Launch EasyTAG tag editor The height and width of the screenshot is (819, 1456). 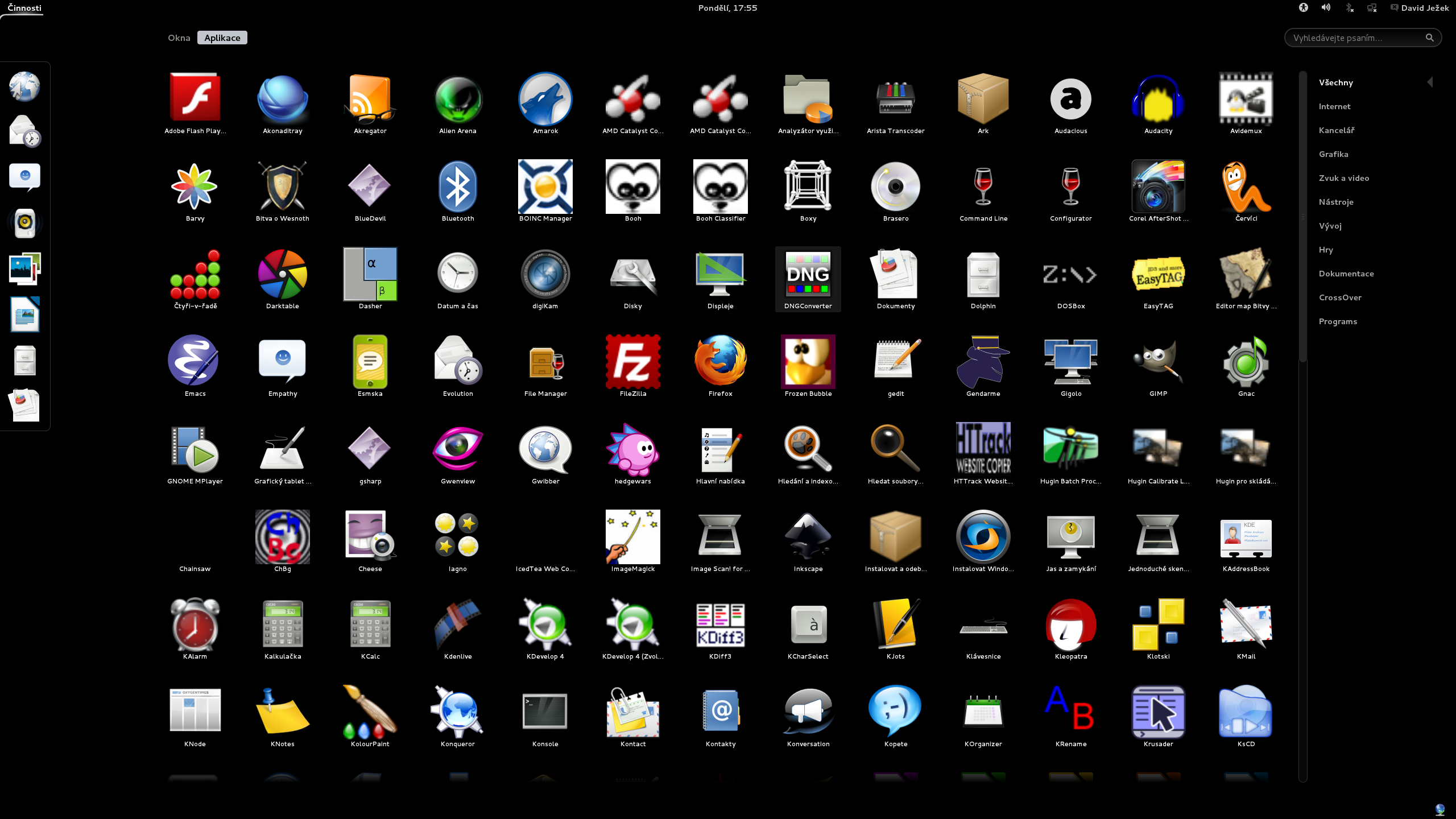[1159, 279]
